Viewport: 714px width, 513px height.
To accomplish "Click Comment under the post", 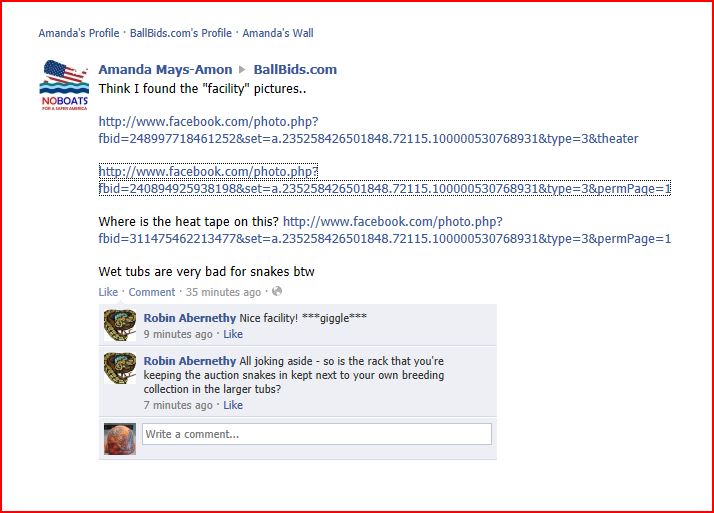I will (152, 292).
